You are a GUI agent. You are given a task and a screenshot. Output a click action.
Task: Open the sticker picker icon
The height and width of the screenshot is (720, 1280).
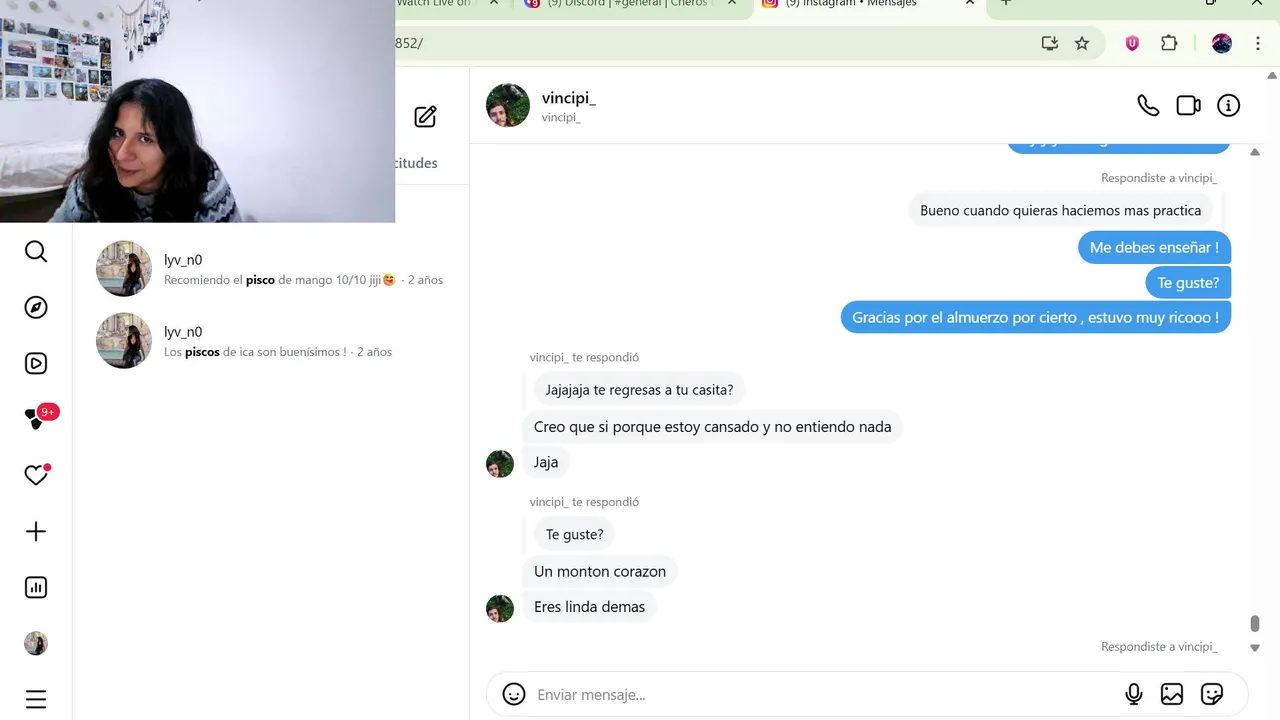pyautogui.click(x=1212, y=694)
